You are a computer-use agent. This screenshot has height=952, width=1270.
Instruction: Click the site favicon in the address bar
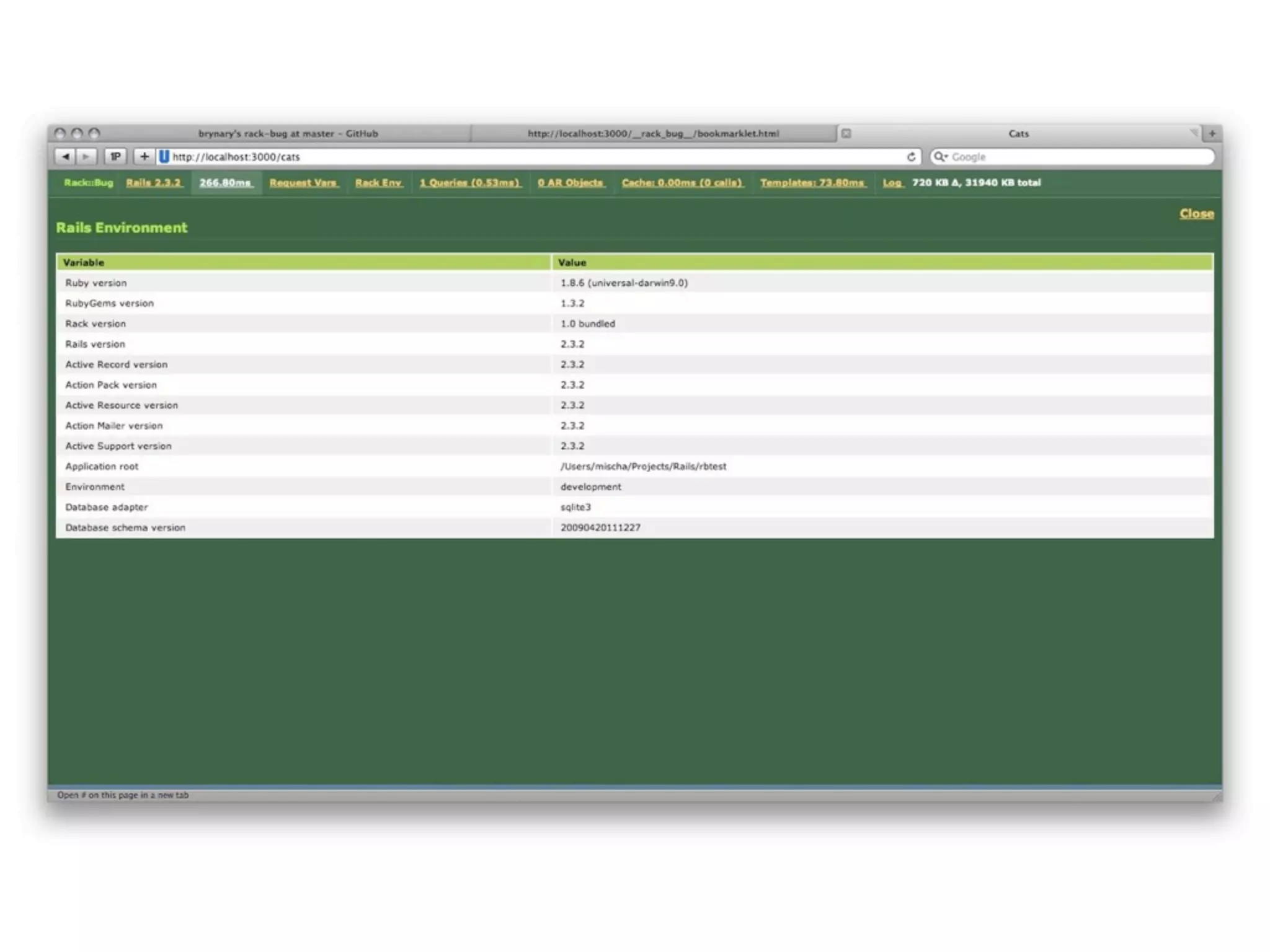[x=164, y=157]
